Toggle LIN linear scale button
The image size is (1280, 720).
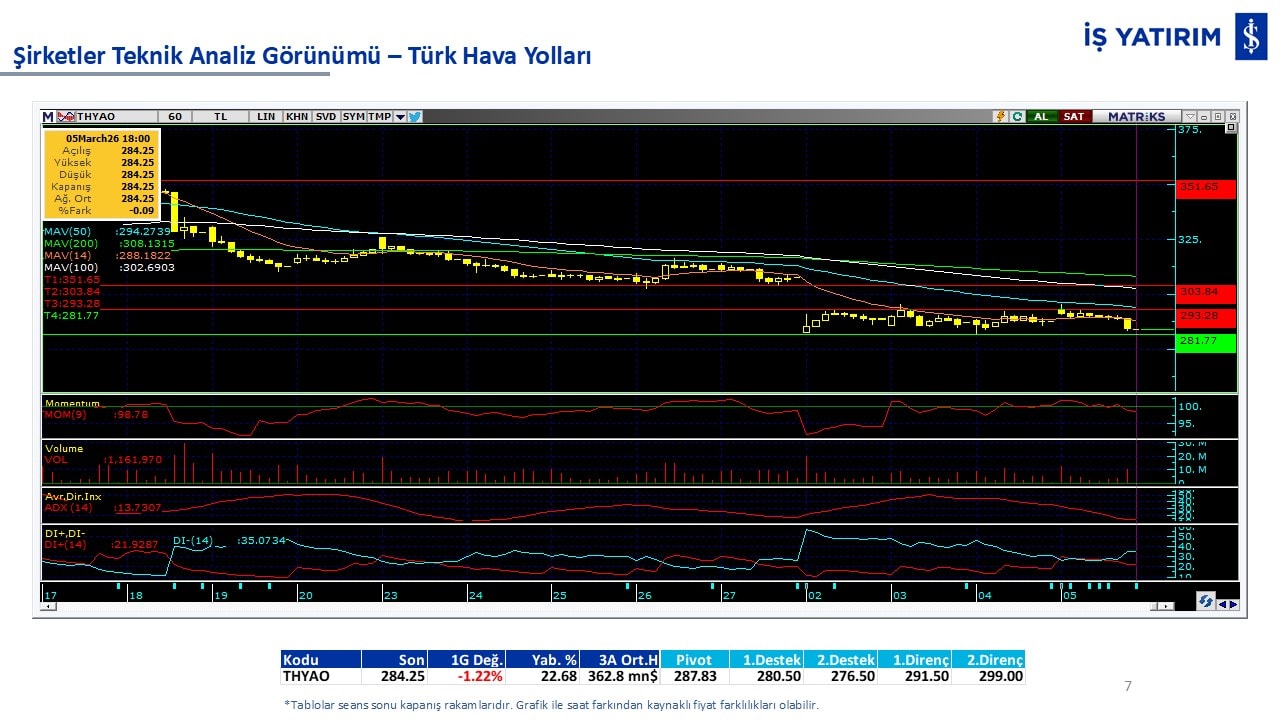266,117
